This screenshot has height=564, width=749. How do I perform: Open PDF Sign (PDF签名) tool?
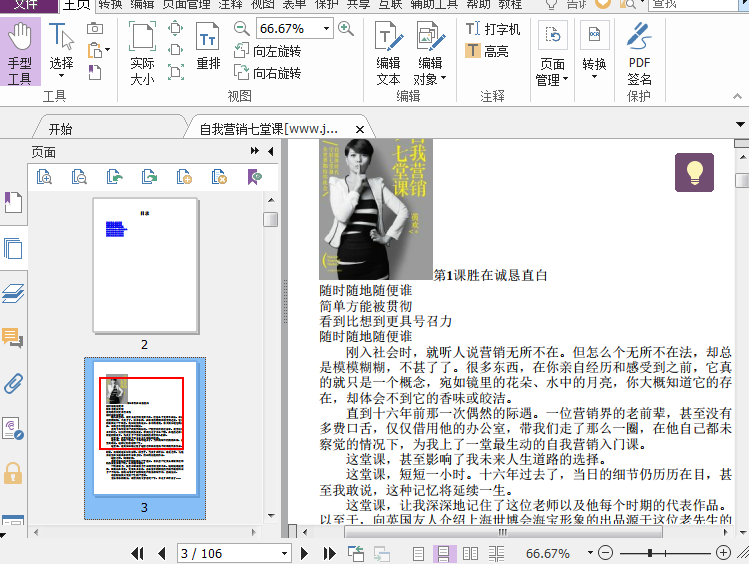639,54
